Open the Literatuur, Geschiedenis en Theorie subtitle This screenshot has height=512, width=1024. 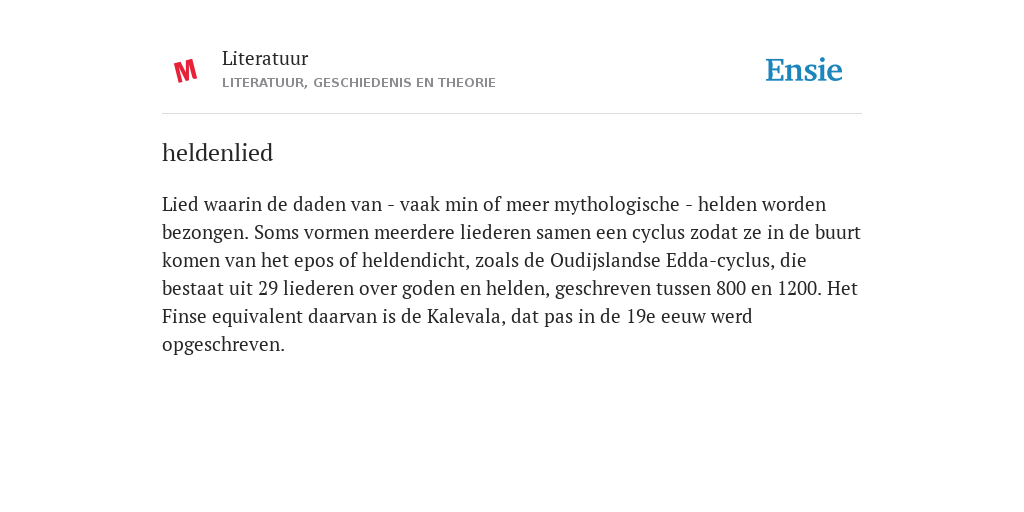(359, 83)
